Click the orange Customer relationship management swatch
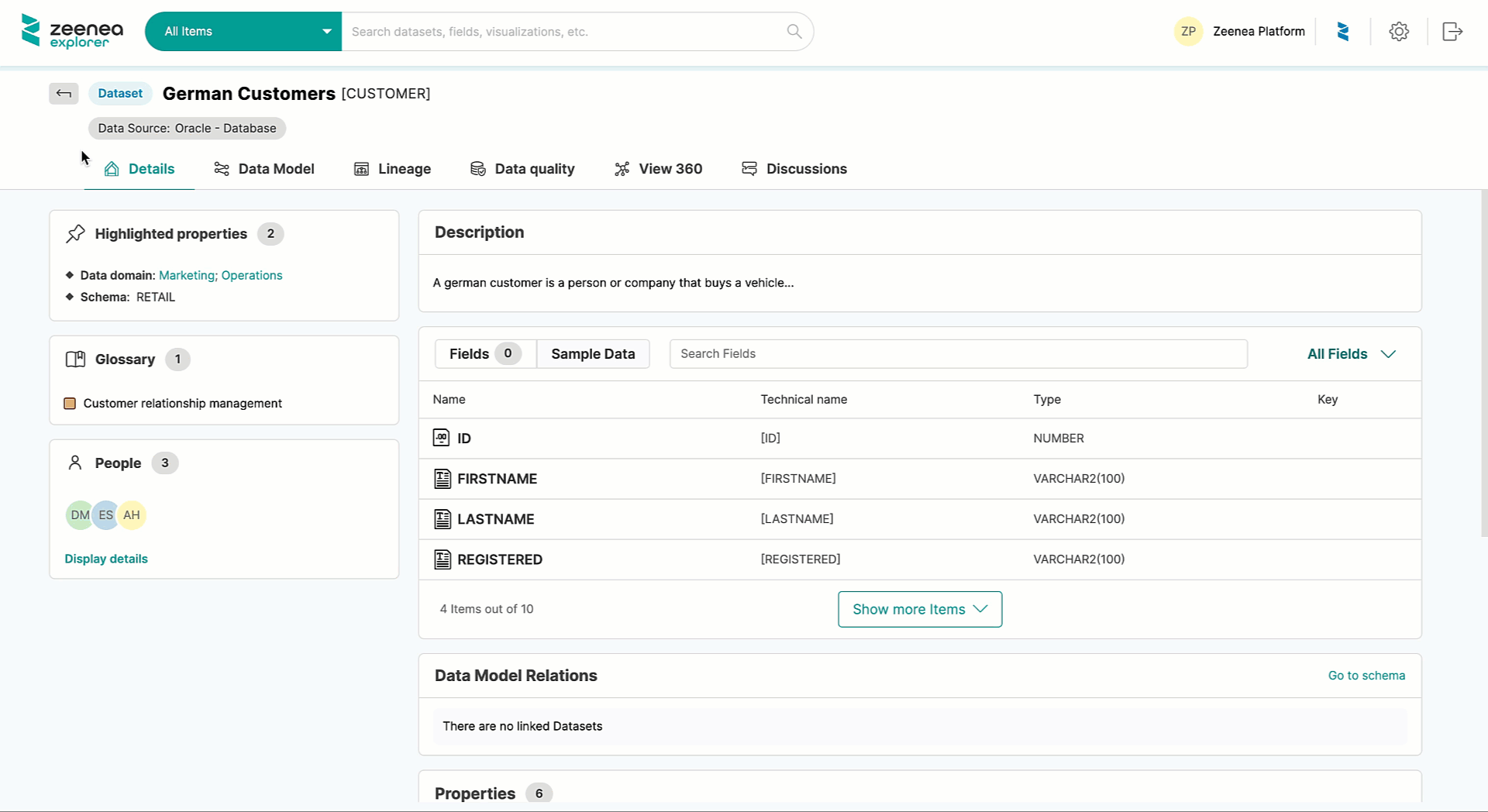The height and width of the screenshot is (812, 1488). point(70,404)
